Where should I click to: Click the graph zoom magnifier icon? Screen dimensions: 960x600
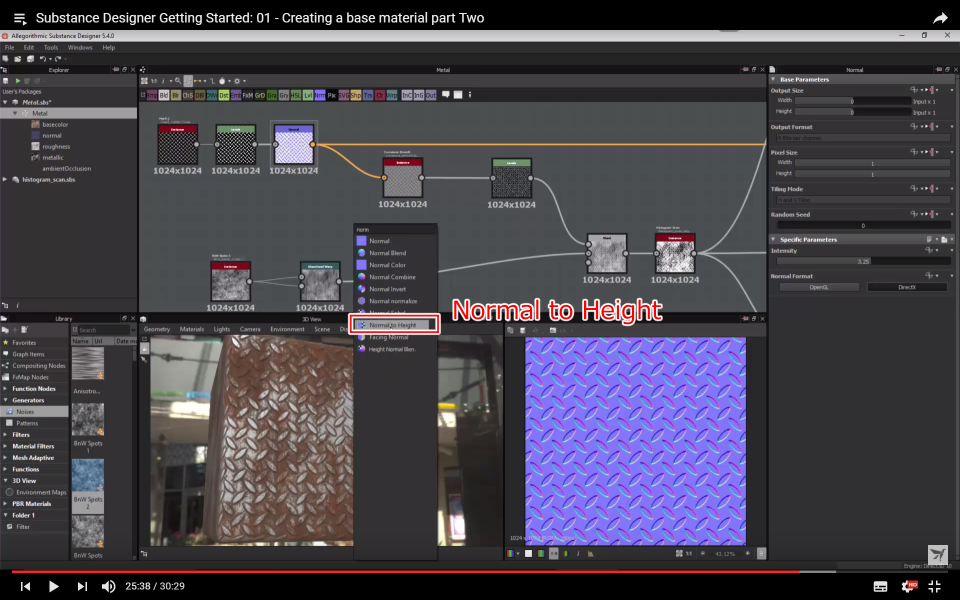tap(178, 81)
